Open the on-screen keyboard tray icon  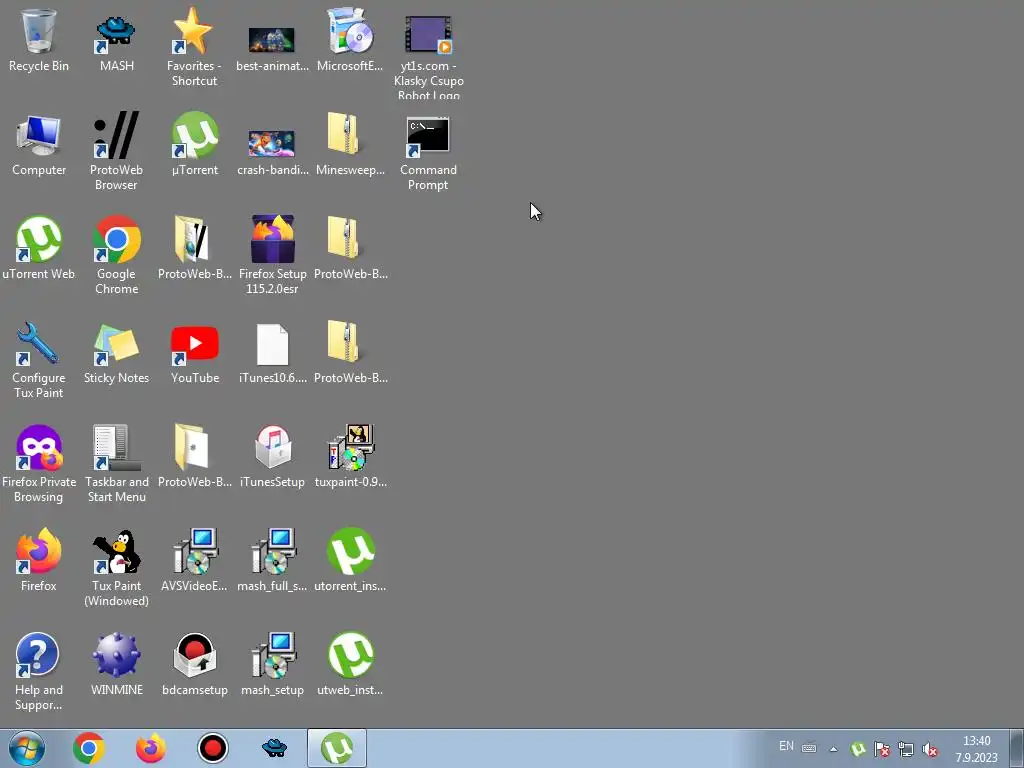coord(808,748)
